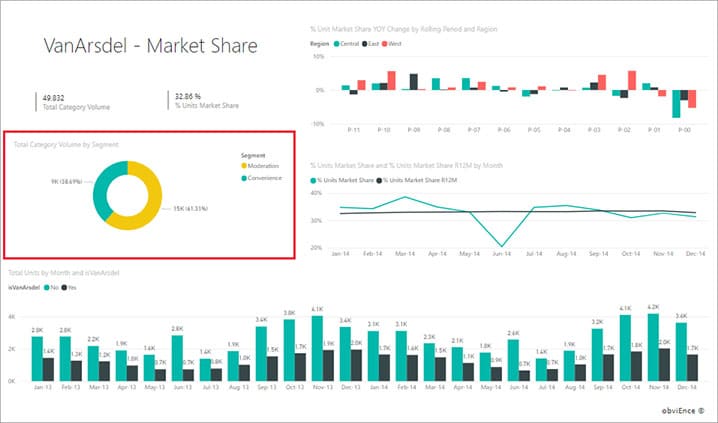Click the Dec-14 label on the line chart axis
Viewport: 718px width, 423px height.
coord(696,254)
